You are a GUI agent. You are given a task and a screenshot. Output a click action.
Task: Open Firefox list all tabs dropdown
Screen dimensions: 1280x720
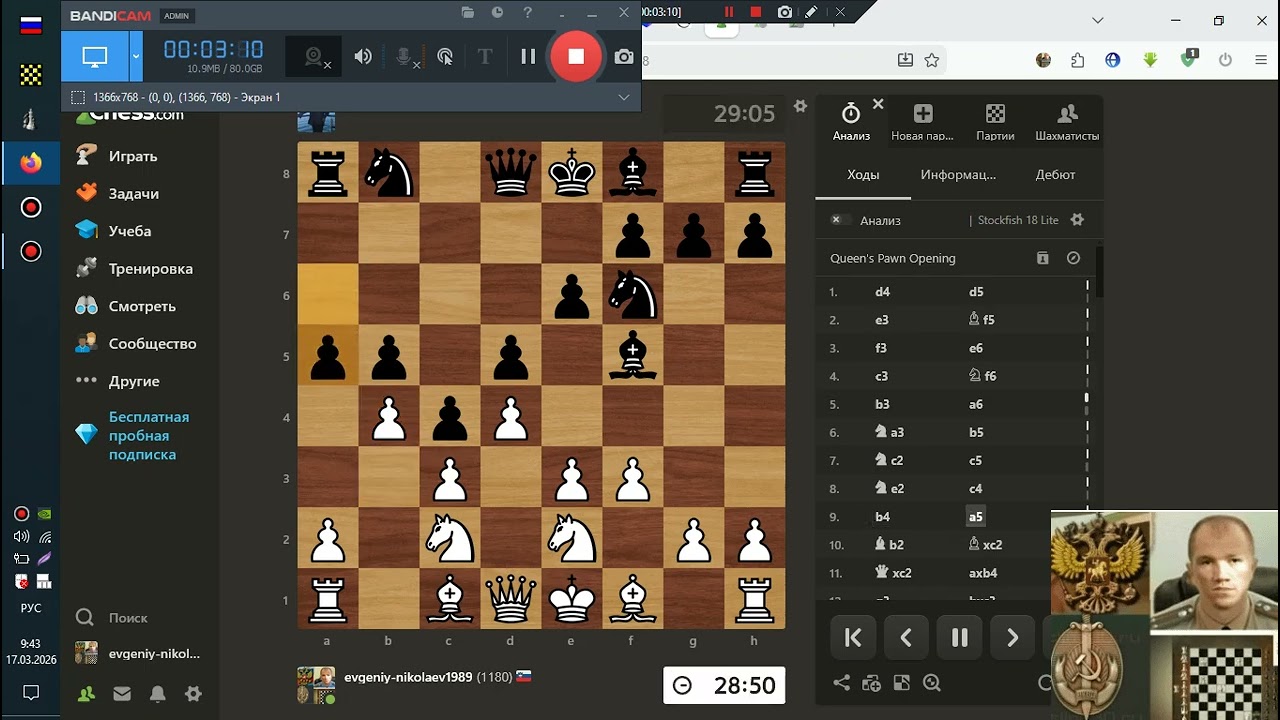[1098, 21]
